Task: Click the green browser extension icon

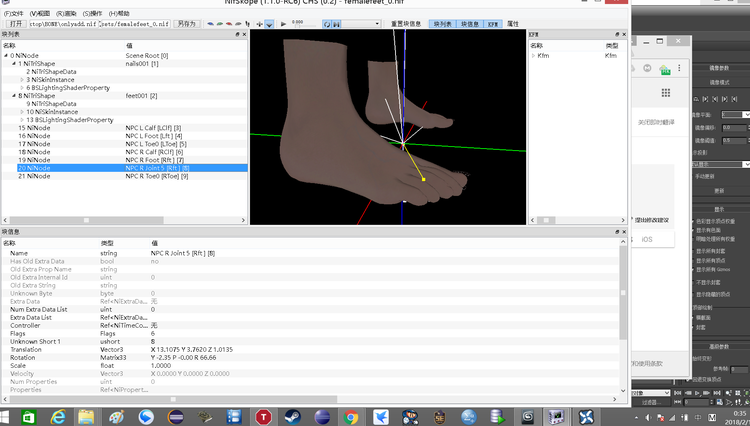Action: tap(664, 69)
